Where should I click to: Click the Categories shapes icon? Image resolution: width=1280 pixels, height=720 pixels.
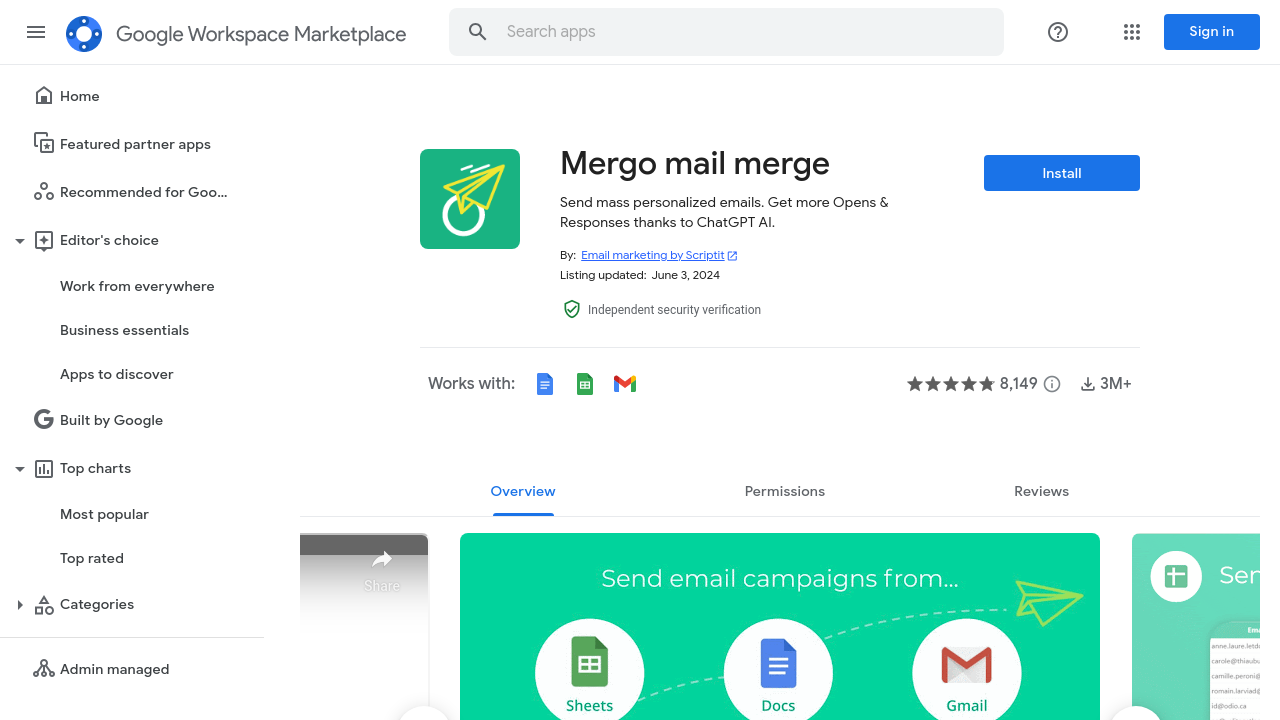pyautogui.click(x=44, y=604)
